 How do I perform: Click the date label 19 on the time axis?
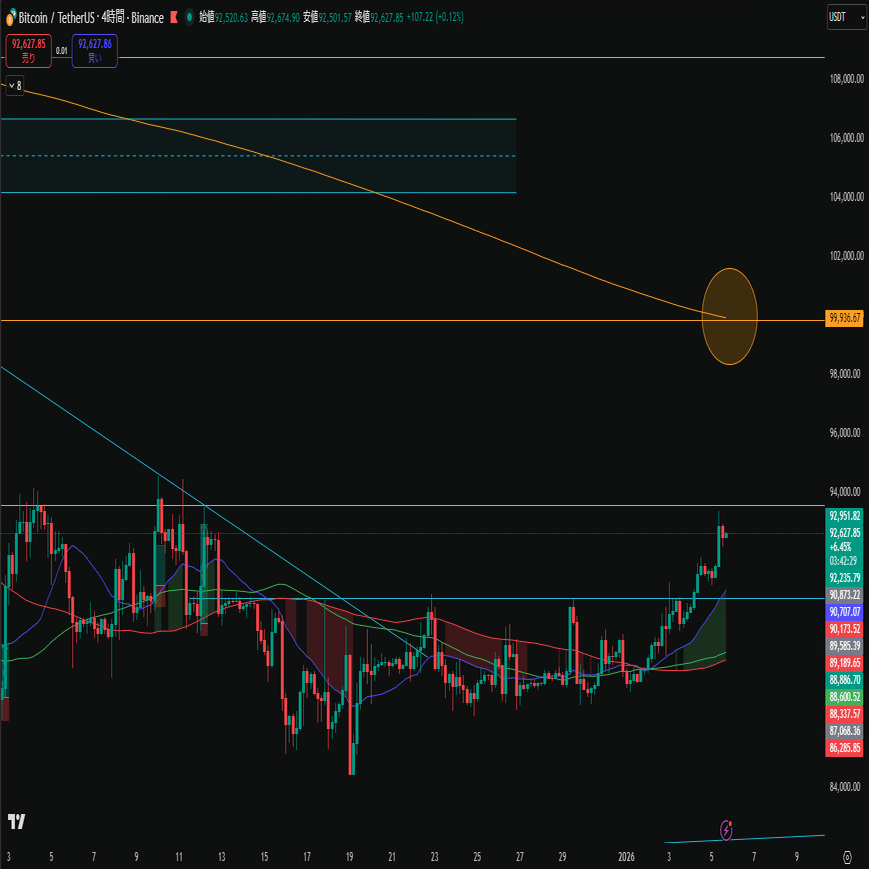(349, 857)
